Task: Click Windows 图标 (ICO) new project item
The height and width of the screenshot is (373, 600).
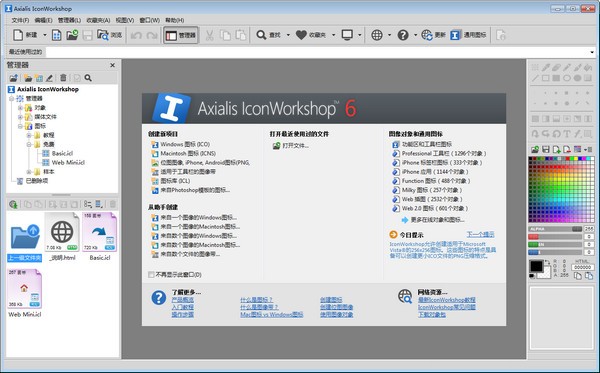Action: 185,144
